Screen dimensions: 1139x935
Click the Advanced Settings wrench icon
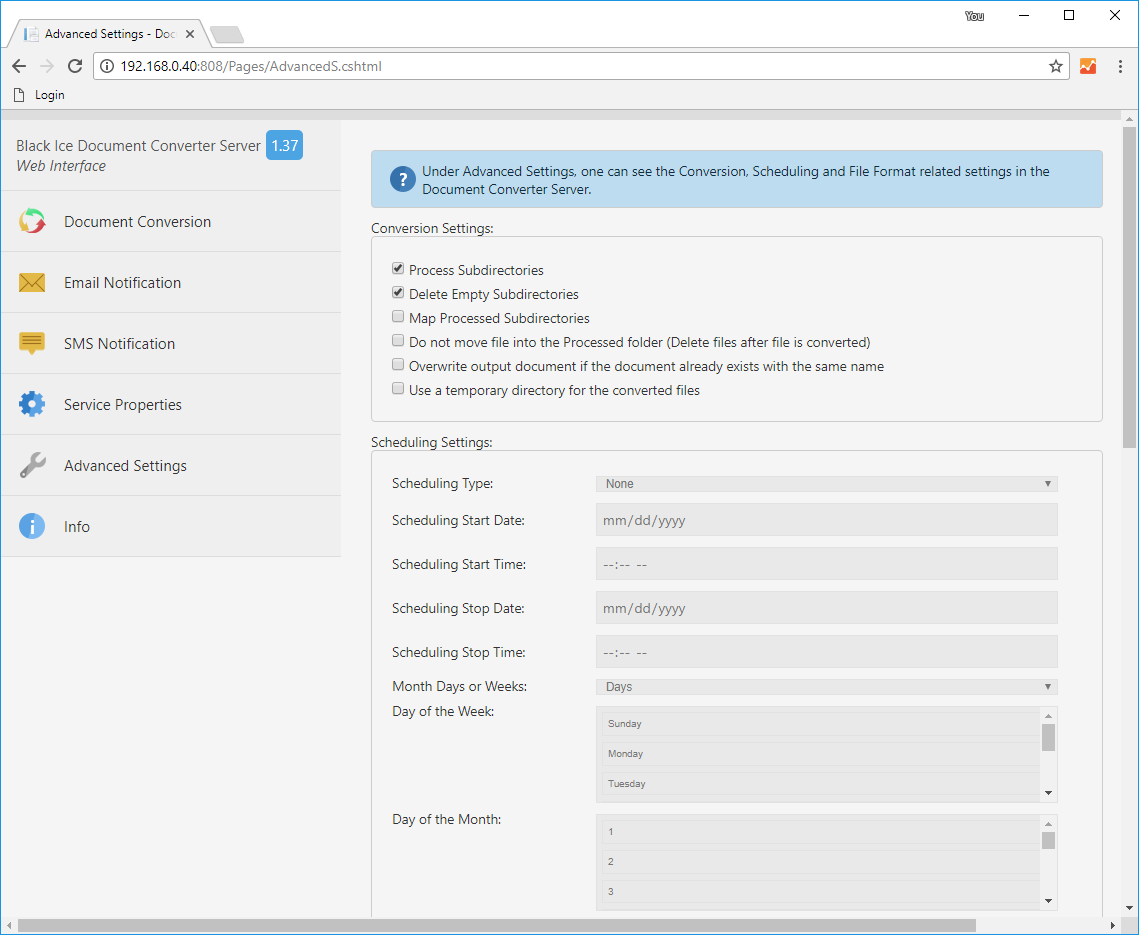pos(31,465)
